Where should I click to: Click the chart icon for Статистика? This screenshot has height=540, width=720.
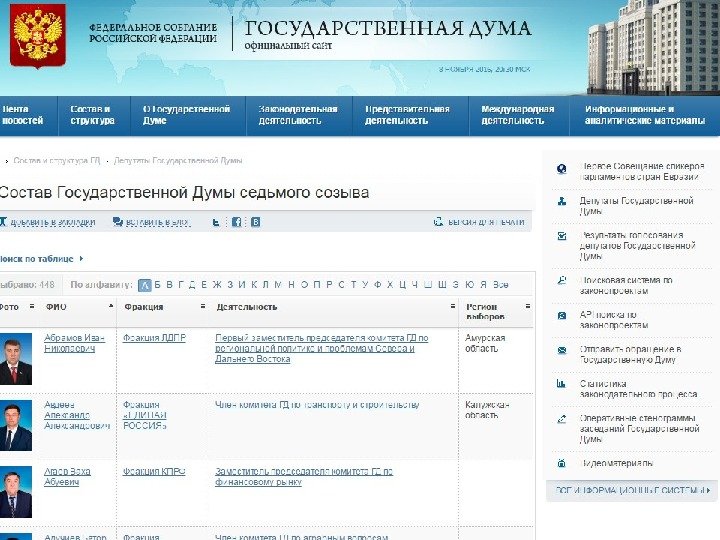pyautogui.click(x=561, y=384)
